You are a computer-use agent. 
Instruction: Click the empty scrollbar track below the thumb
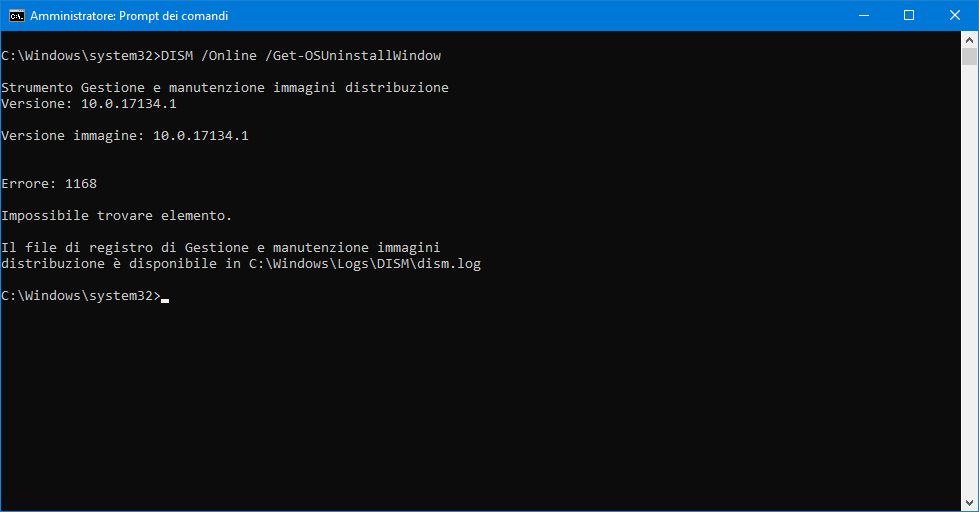point(970,300)
